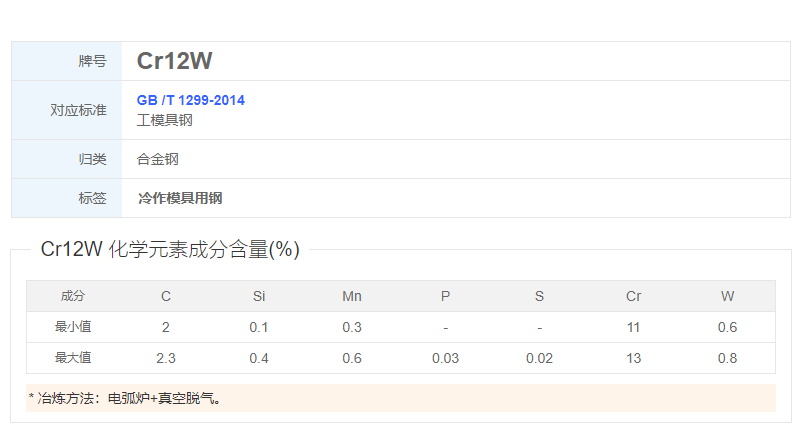Click the 合金钢 category value

click(x=158, y=159)
